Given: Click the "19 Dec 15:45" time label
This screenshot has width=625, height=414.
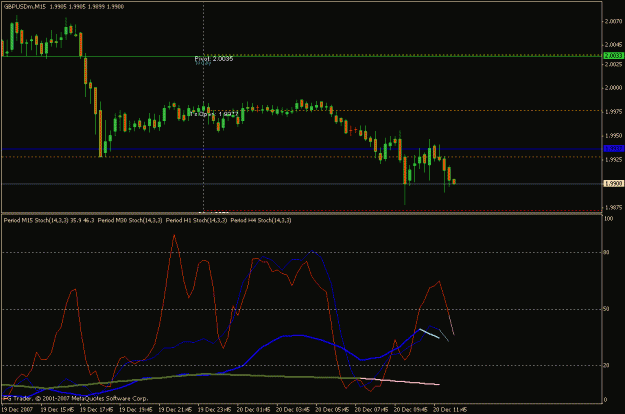Looking at the screenshot, I should [x=57, y=409].
